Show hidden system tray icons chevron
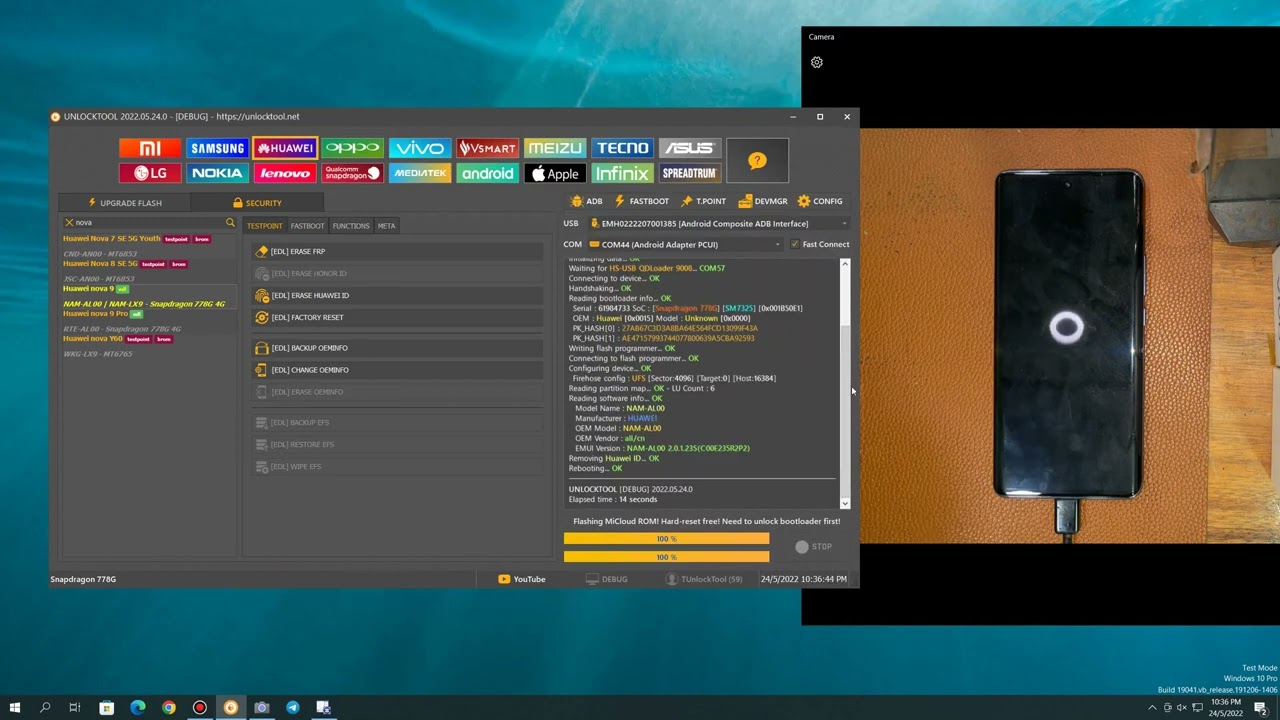1280x720 pixels. pos(1152,708)
